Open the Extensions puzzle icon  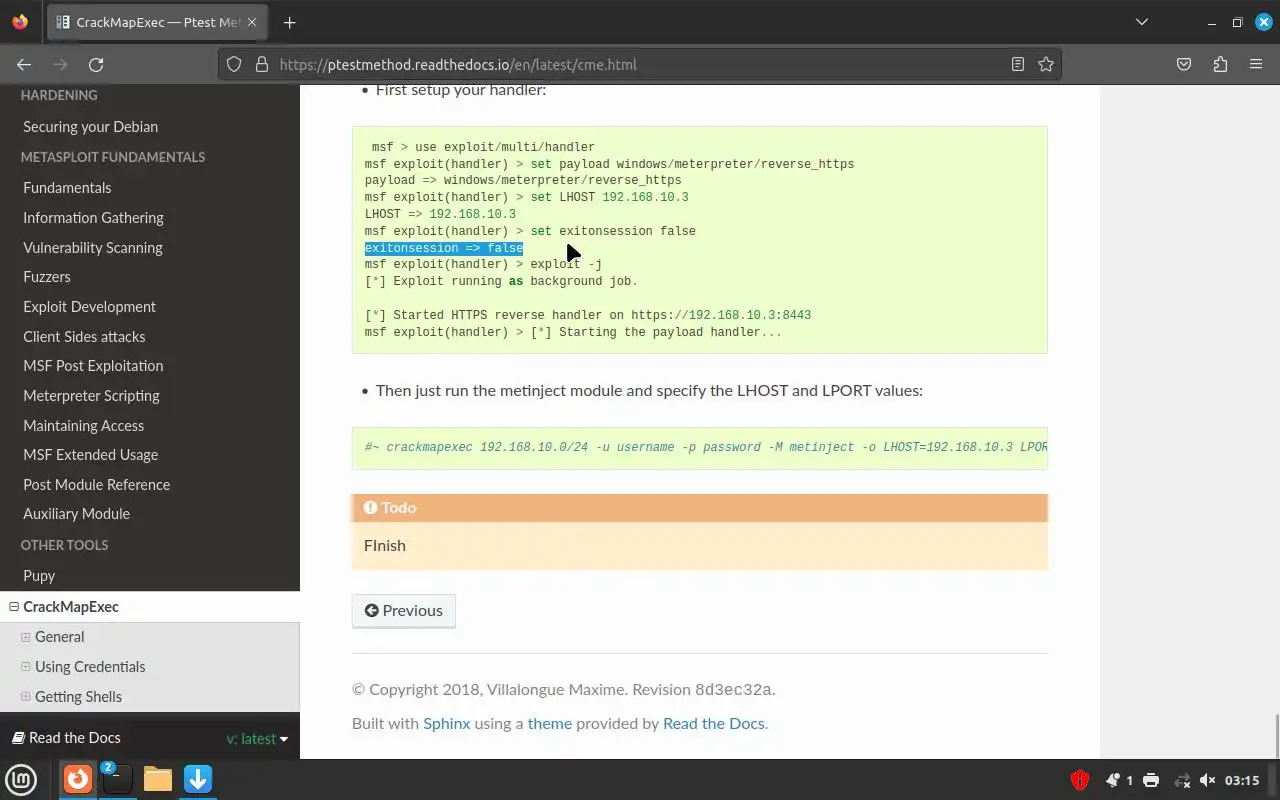(1220, 64)
